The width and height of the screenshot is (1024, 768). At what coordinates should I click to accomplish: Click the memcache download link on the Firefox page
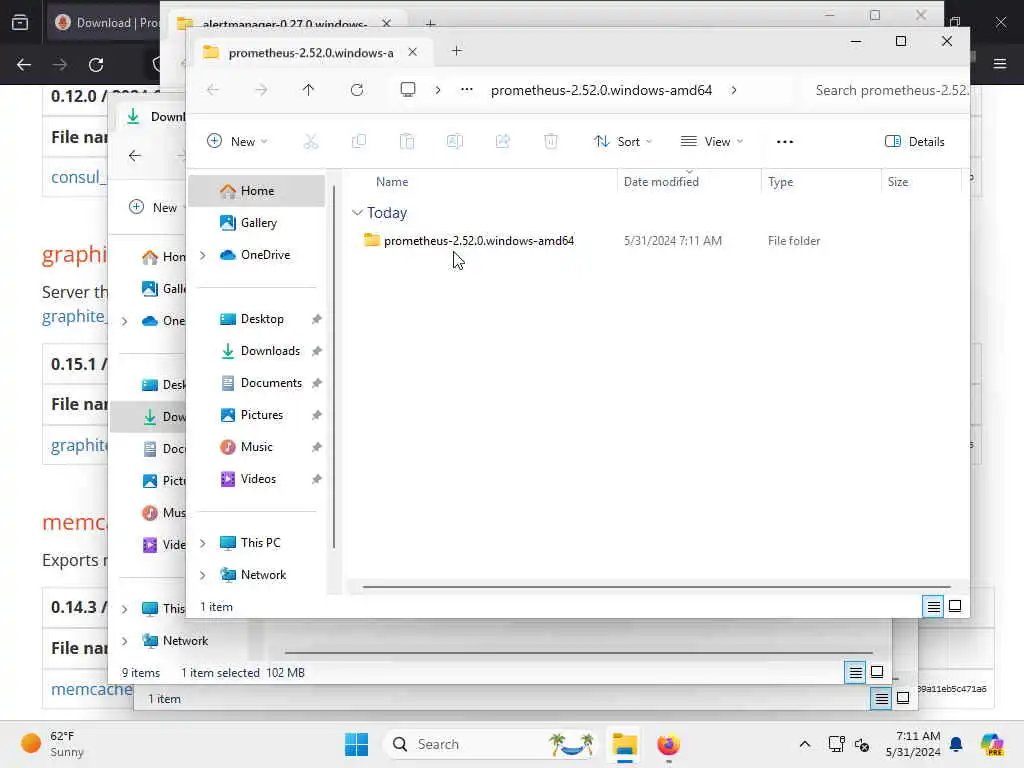(x=91, y=690)
